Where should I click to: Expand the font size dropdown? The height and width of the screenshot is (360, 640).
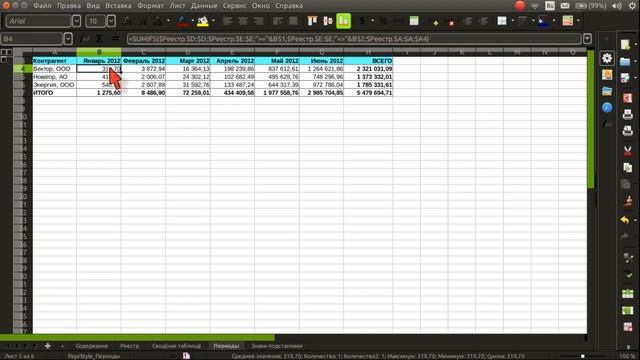coord(111,21)
